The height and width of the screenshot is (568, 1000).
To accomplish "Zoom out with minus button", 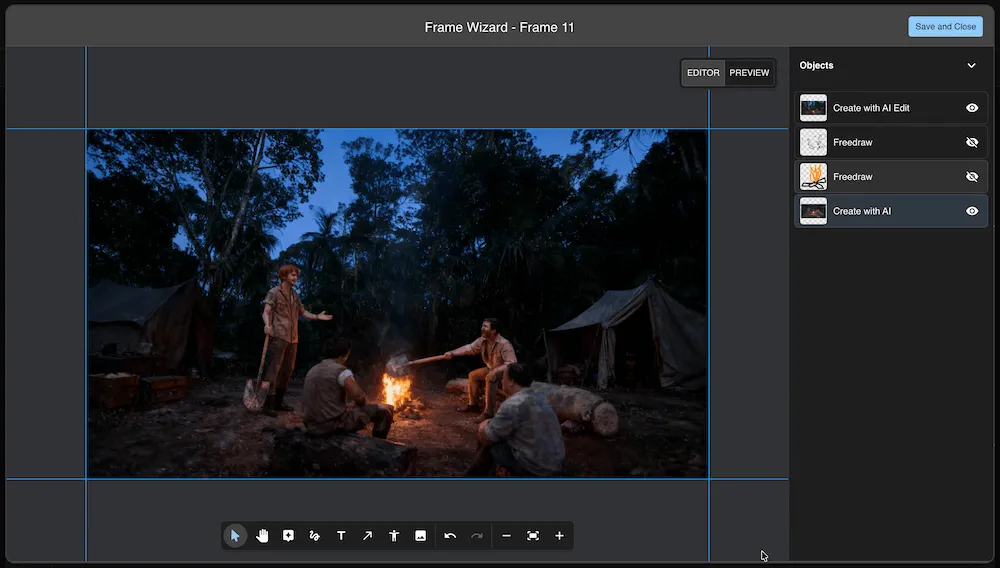I will tap(506, 536).
